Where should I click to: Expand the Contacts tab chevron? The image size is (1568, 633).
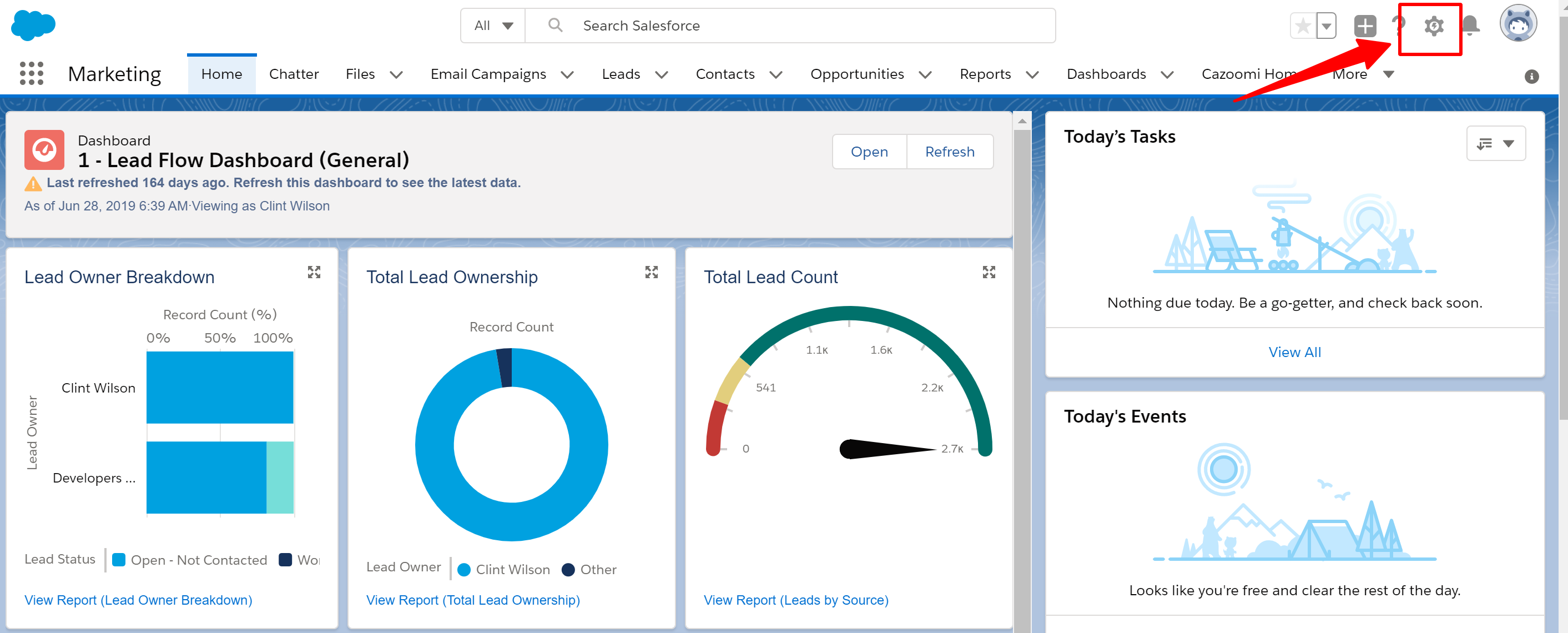coord(776,75)
